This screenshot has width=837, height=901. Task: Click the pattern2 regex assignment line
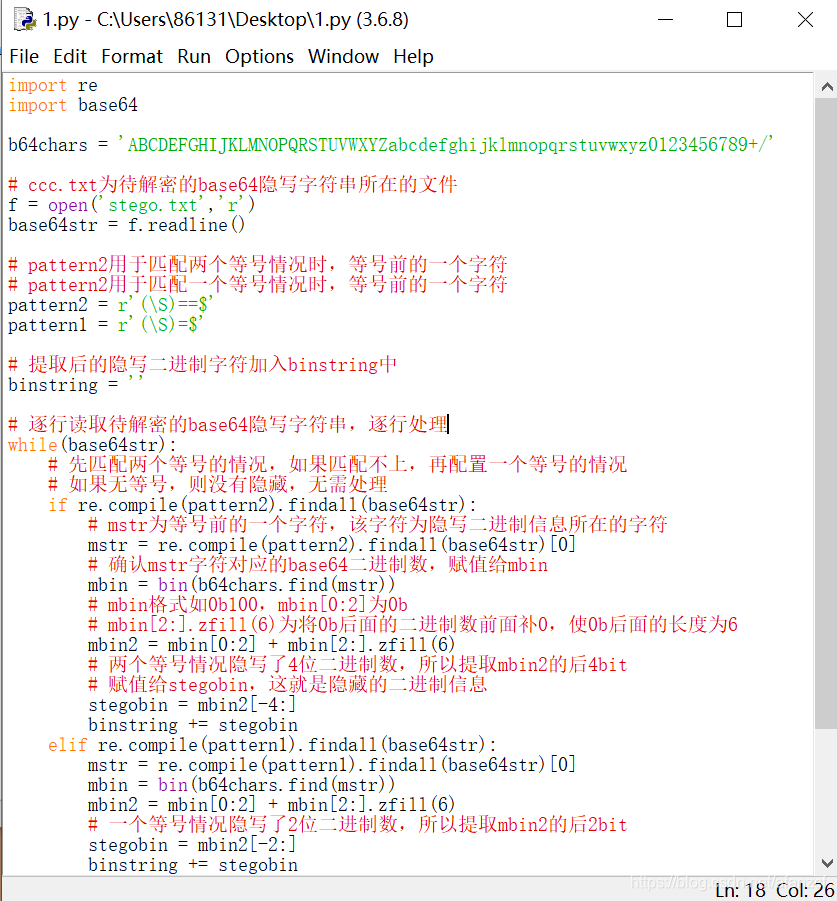(x=111, y=305)
